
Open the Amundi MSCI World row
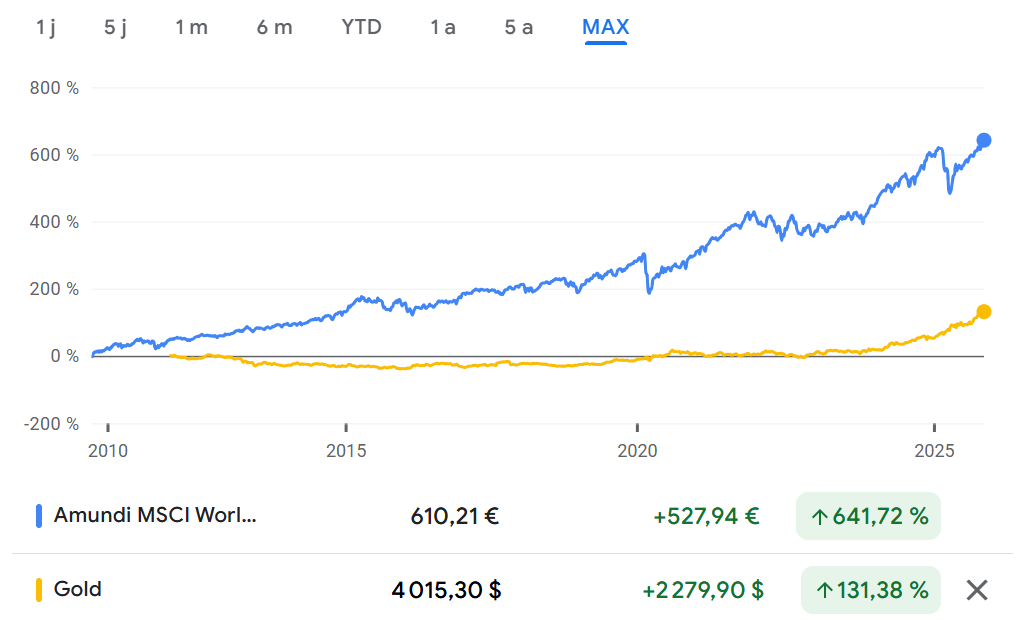click(x=155, y=516)
